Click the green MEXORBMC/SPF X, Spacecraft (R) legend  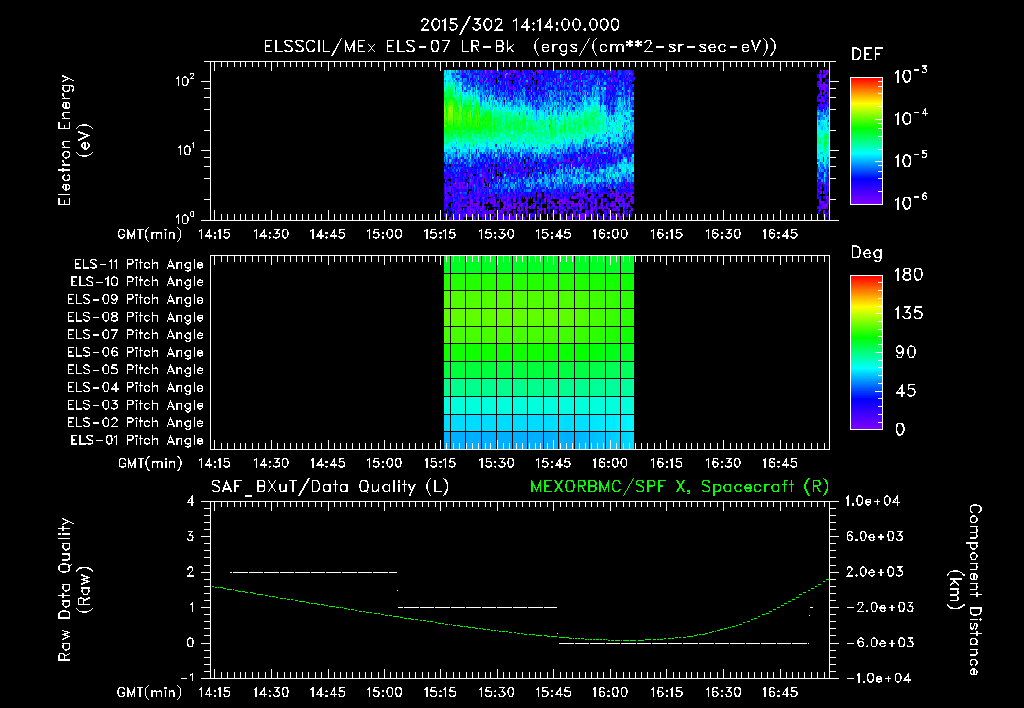(x=679, y=487)
